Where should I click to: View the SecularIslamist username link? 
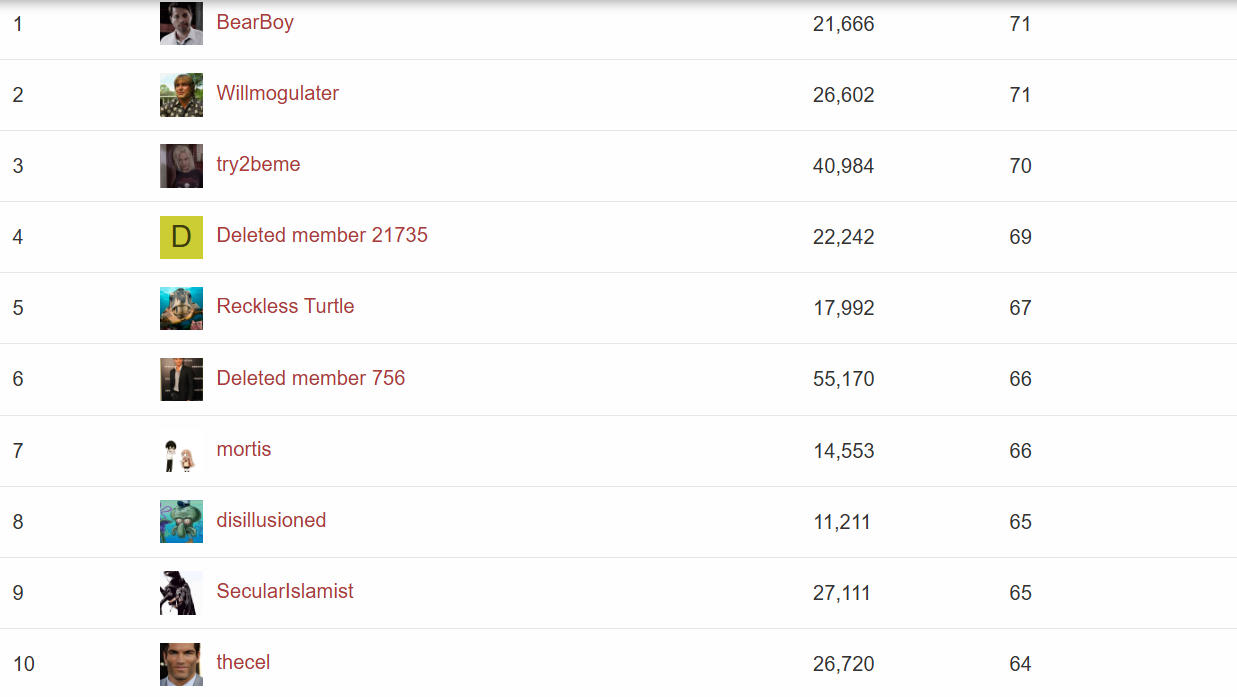pos(285,591)
